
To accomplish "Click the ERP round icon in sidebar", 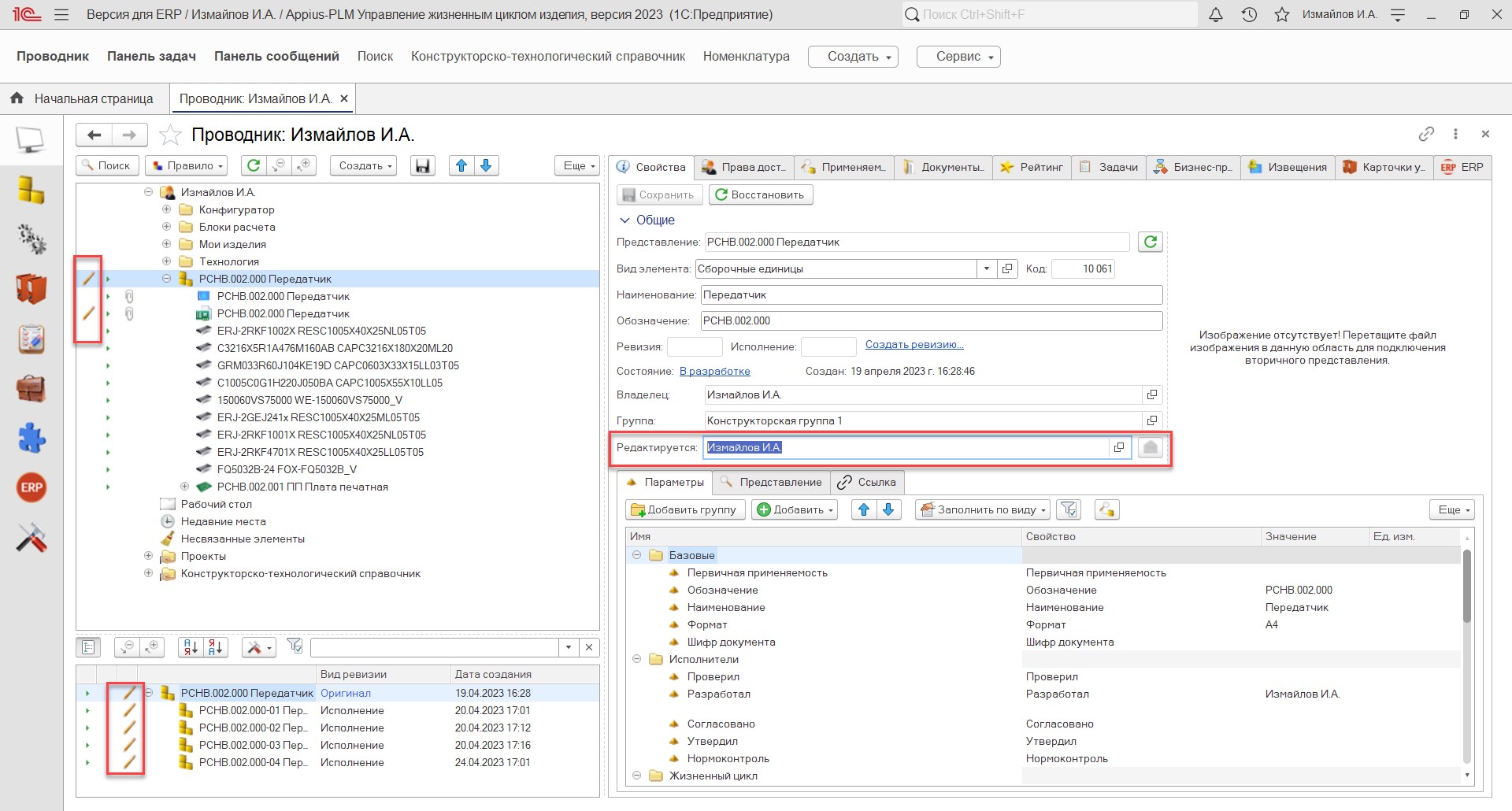I will [x=31, y=487].
